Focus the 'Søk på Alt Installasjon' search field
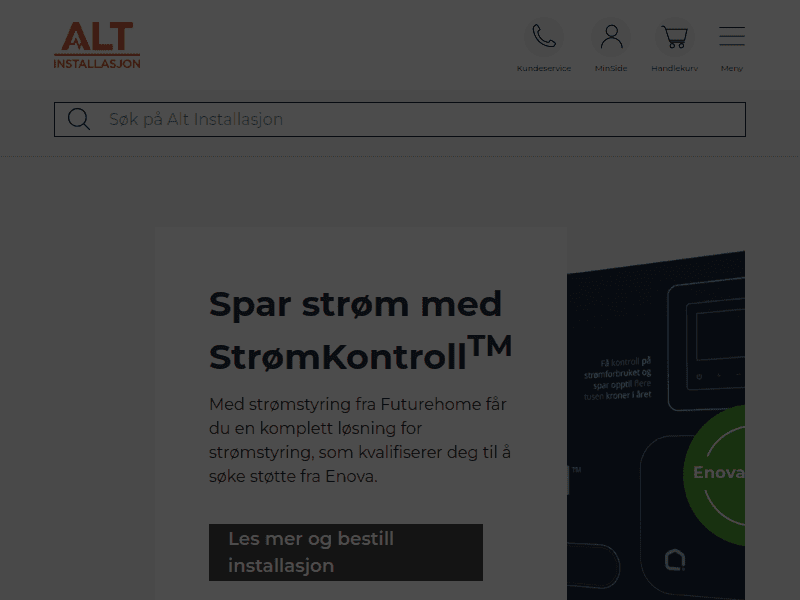Screen dimensions: 800x600 pyautogui.click(x=400, y=119)
